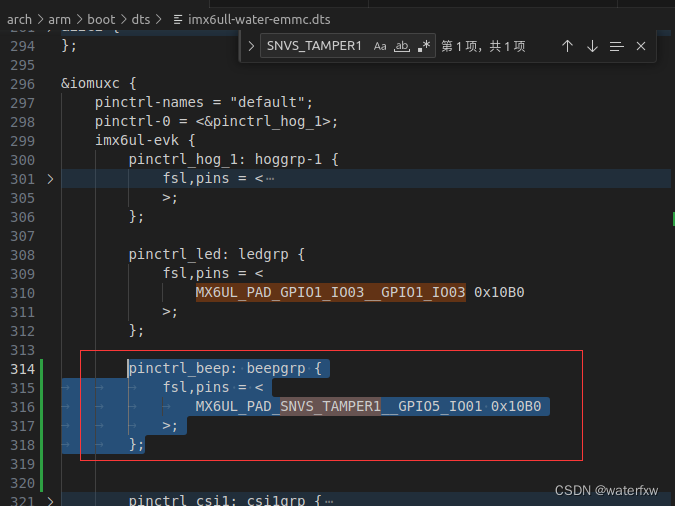675x506 pixels.
Task: Click 'fsl,pins = <' on line 309
Action: [213, 273]
